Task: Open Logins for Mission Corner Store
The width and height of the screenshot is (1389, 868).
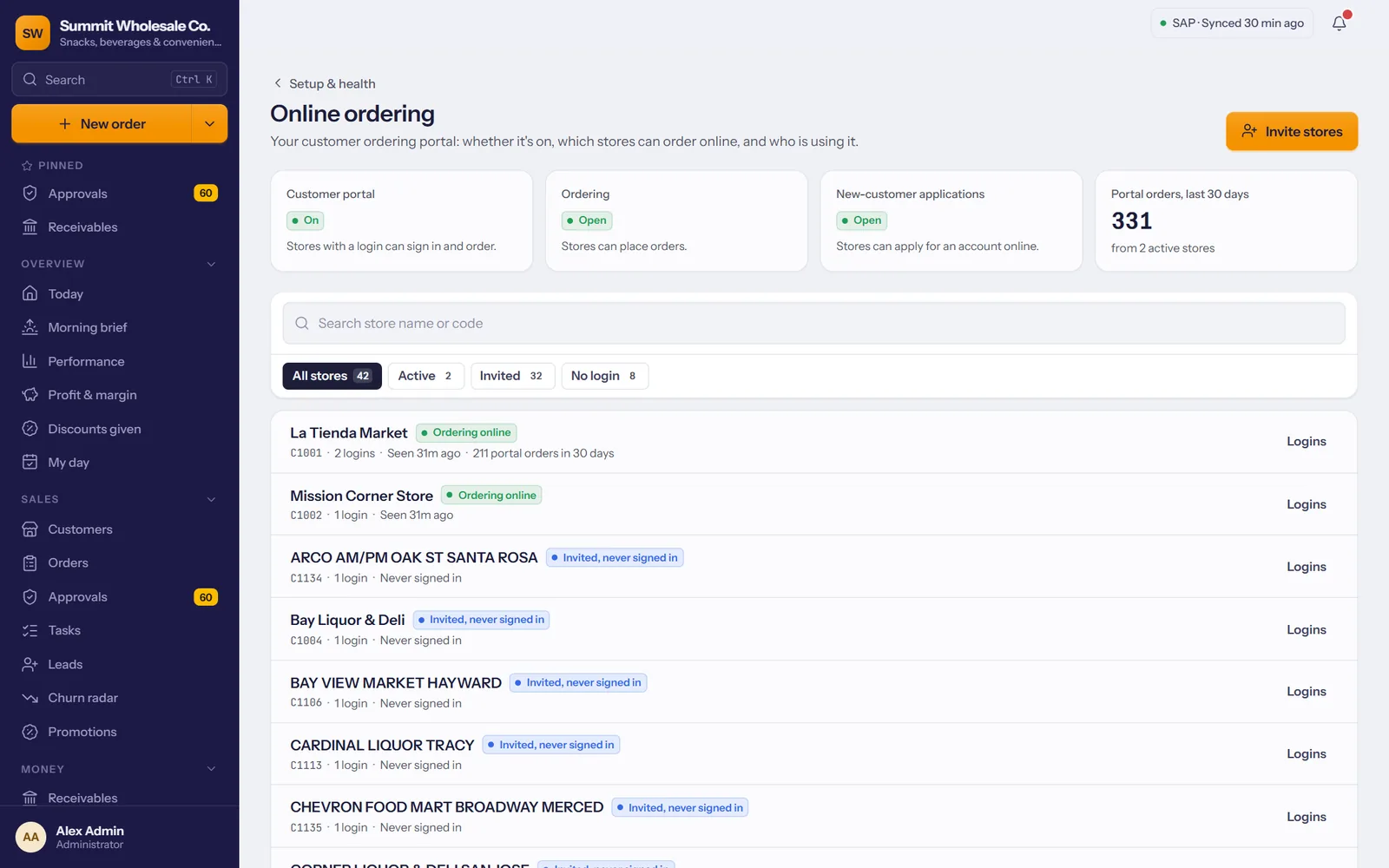Action: 1306,504
